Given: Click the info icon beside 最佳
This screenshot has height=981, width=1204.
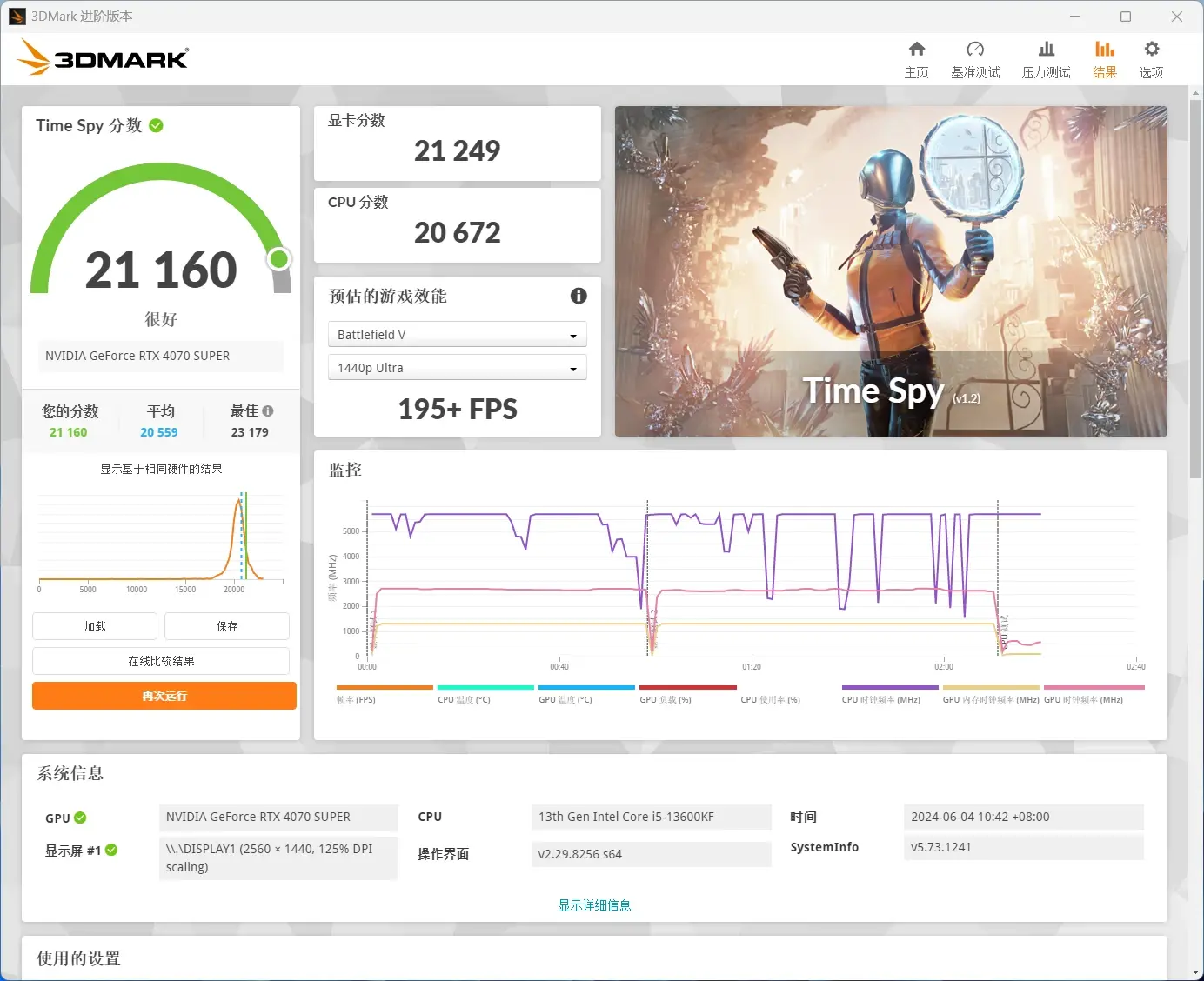Looking at the screenshot, I should [x=268, y=410].
